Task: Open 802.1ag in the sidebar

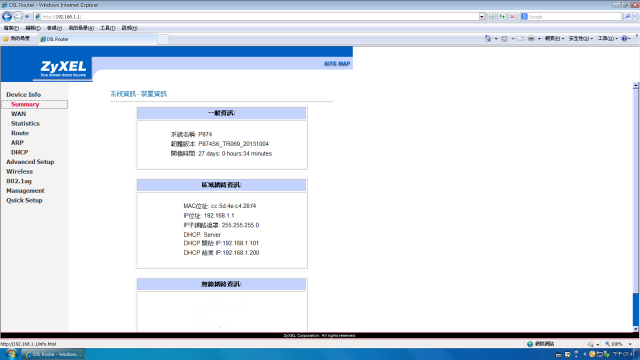Action: (x=19, y=181)
